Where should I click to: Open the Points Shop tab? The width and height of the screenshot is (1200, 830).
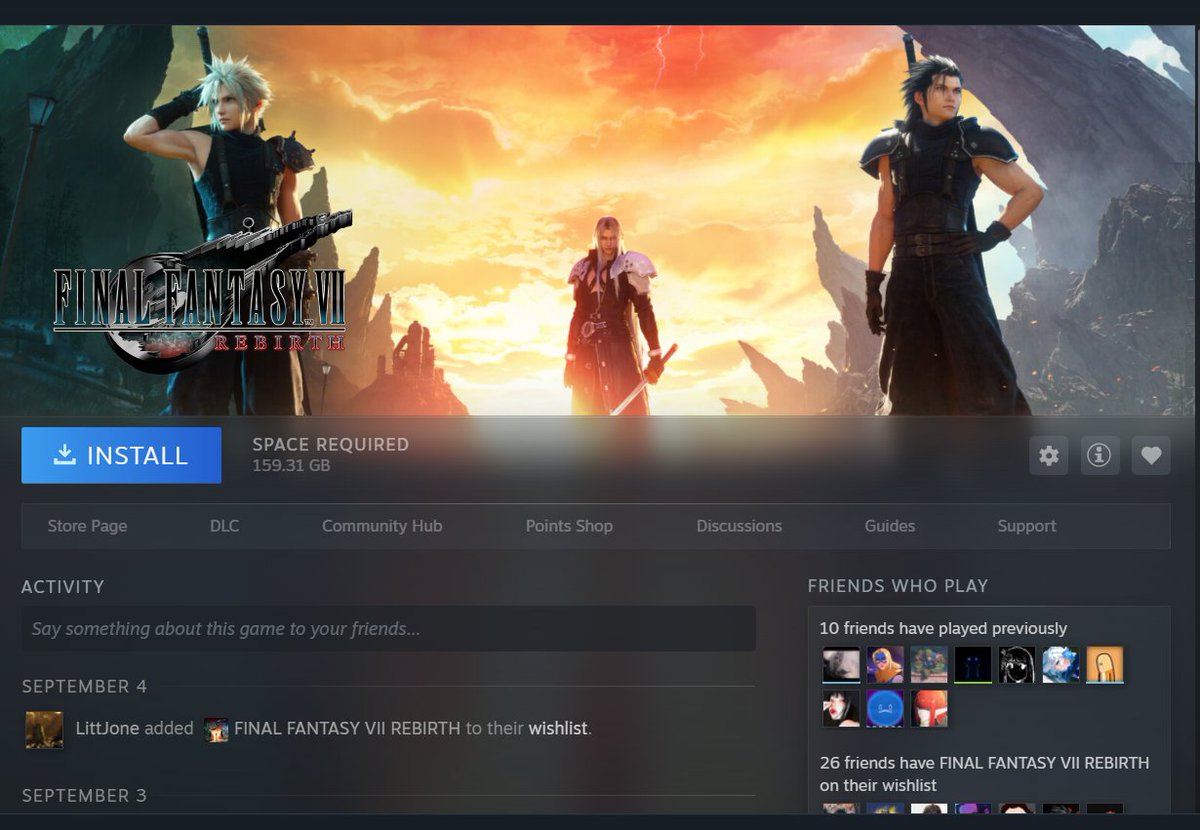coord(569,526)
